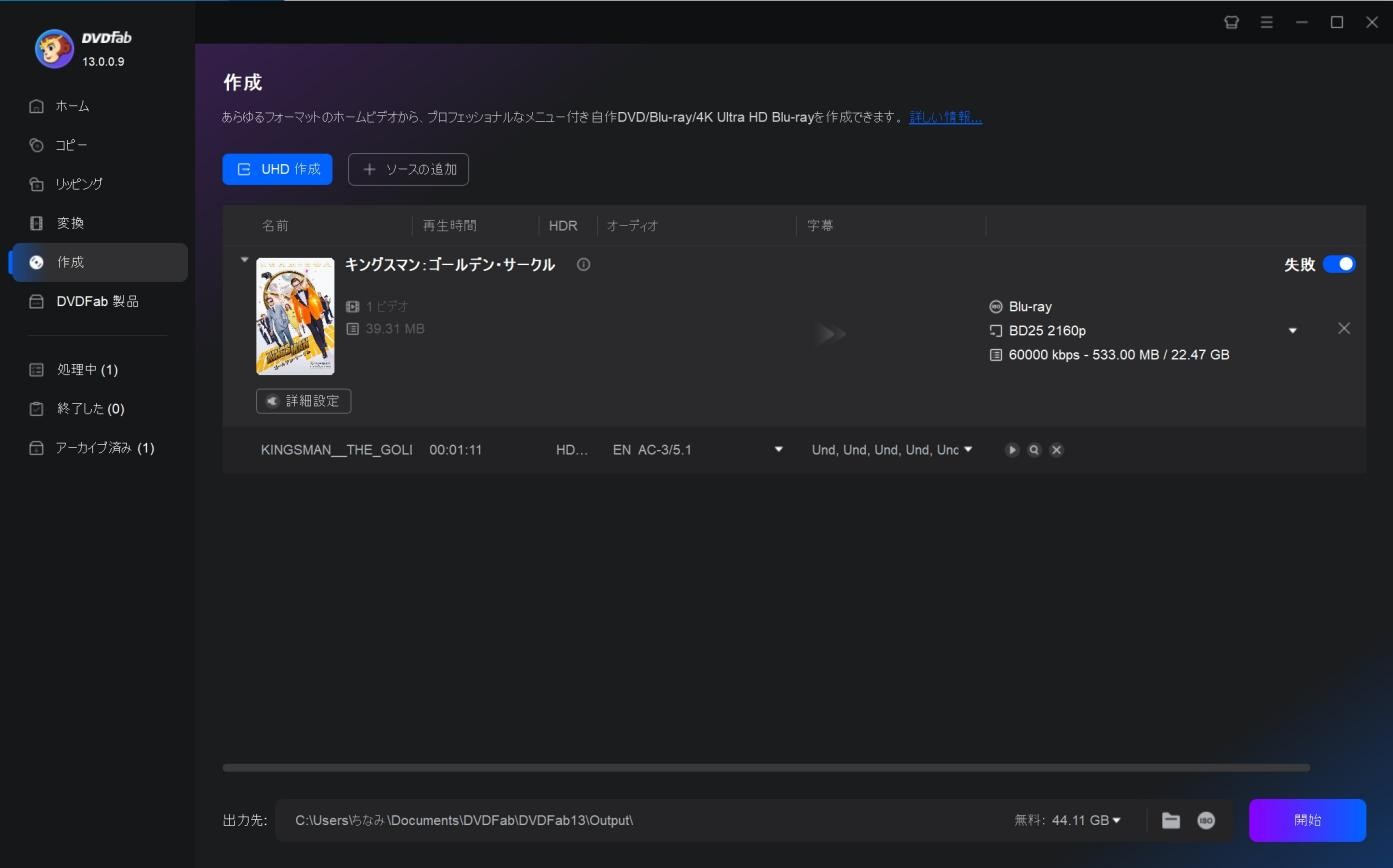The image size is (1393, 868).
Task: Show info icon next to movie title
Action: pos(583,264)
